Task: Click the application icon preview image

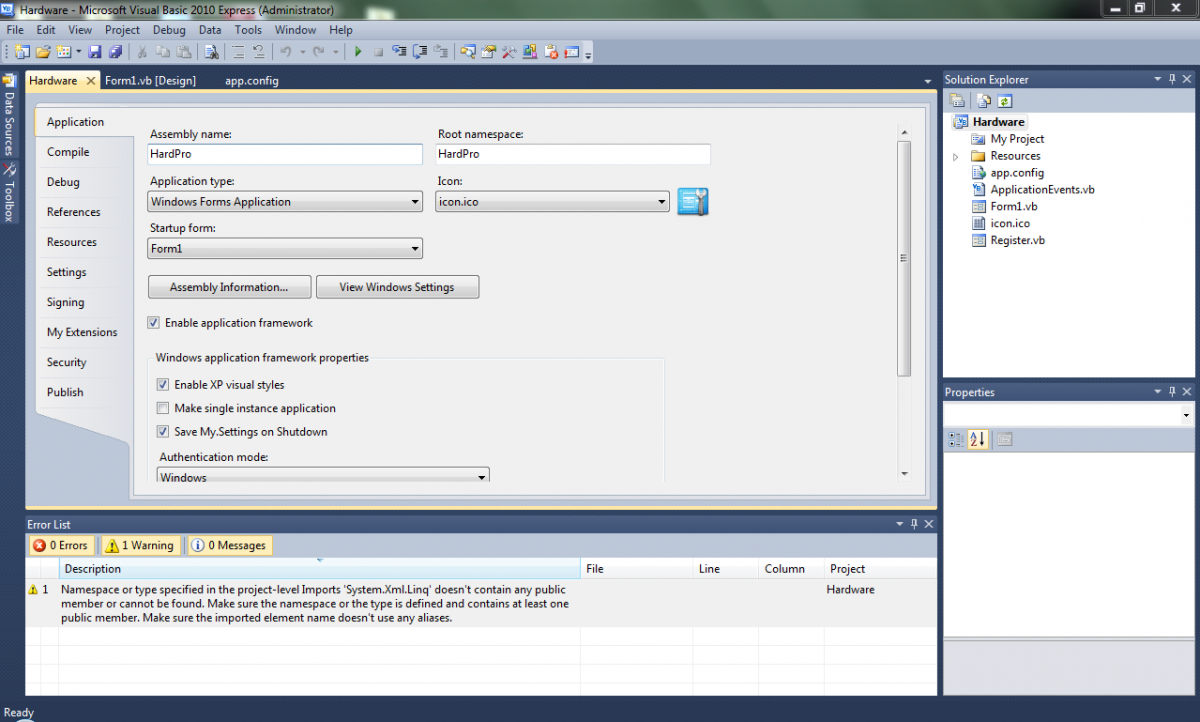Action: (693, 201)
